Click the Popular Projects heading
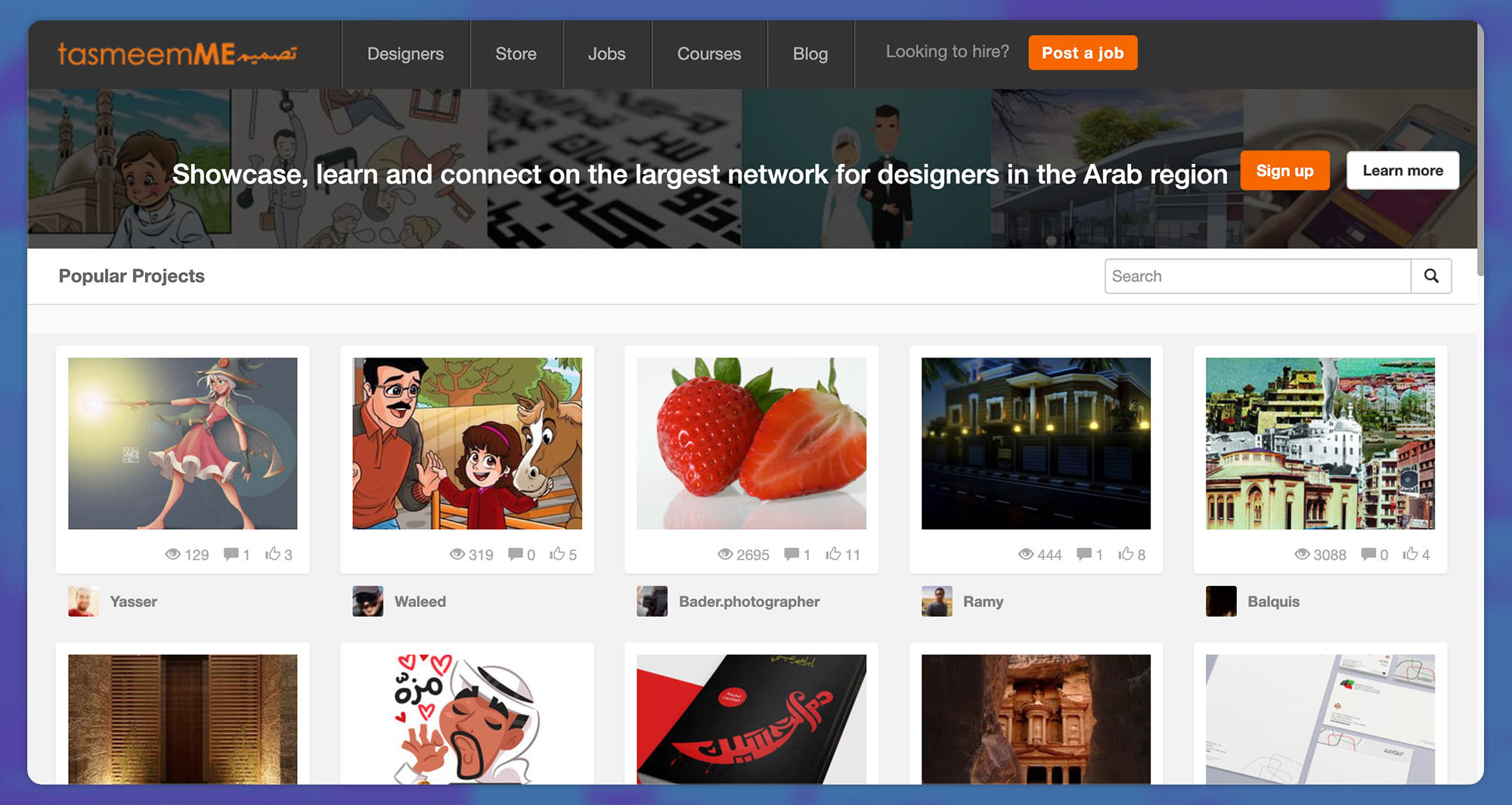This screenshot has width=1512, height=805. tap(132, 276)
